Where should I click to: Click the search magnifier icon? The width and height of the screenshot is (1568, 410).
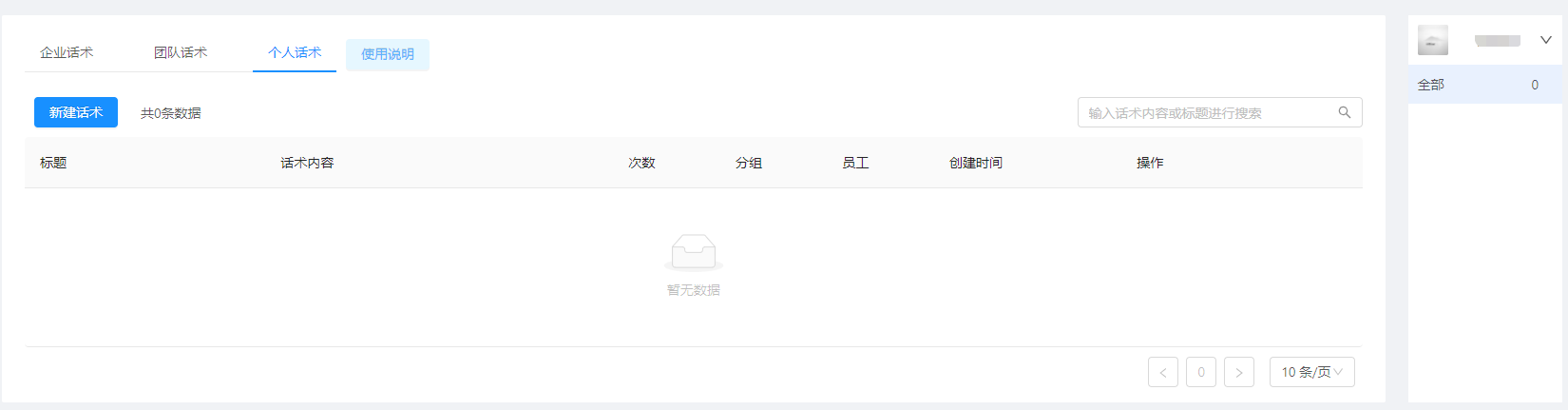pos(1345,112)
